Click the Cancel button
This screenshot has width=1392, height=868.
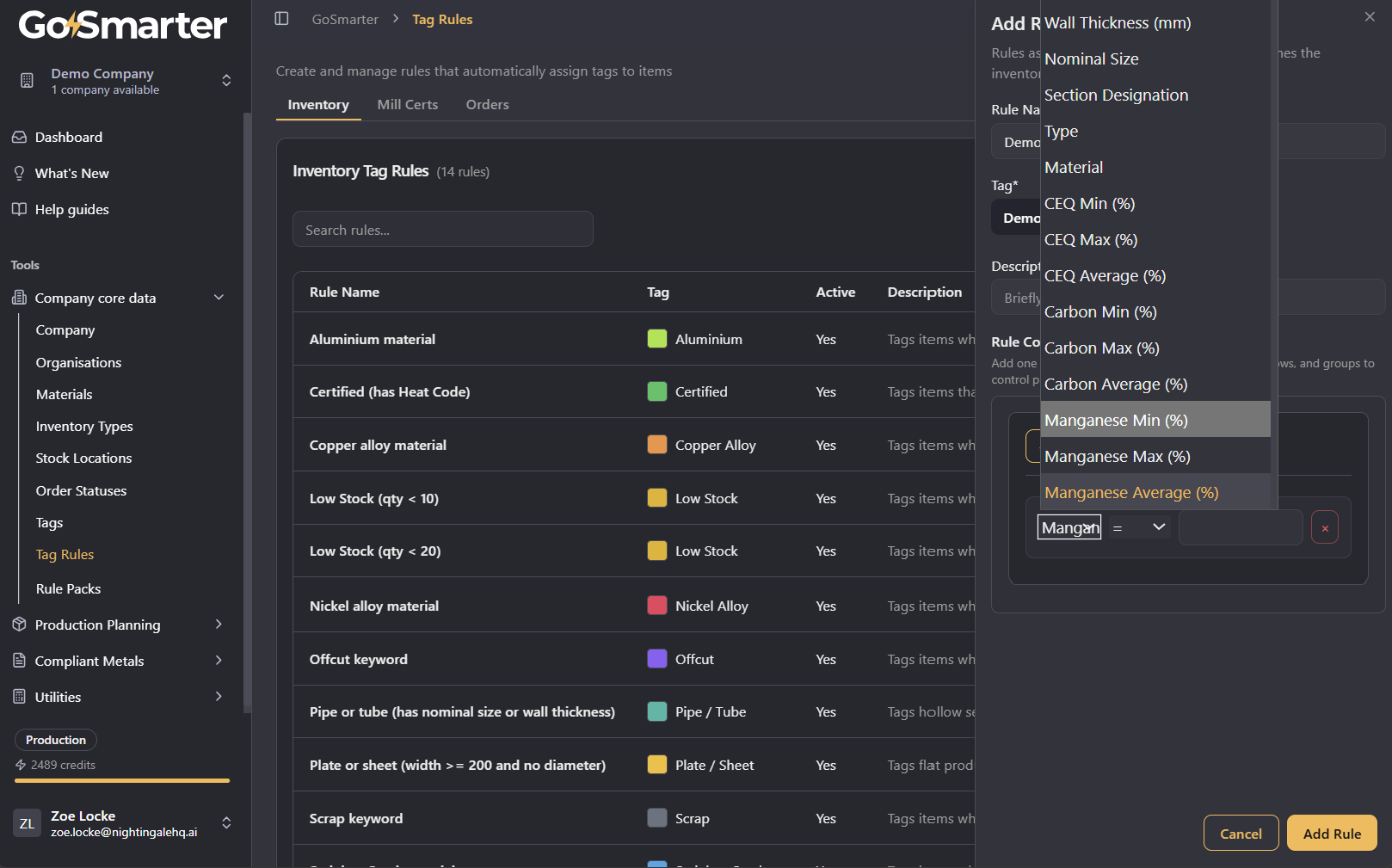1241,833
